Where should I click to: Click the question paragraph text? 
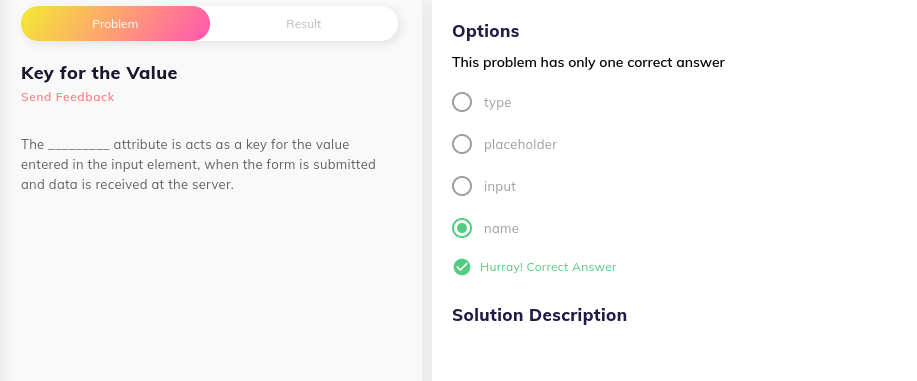coord(198,164)
